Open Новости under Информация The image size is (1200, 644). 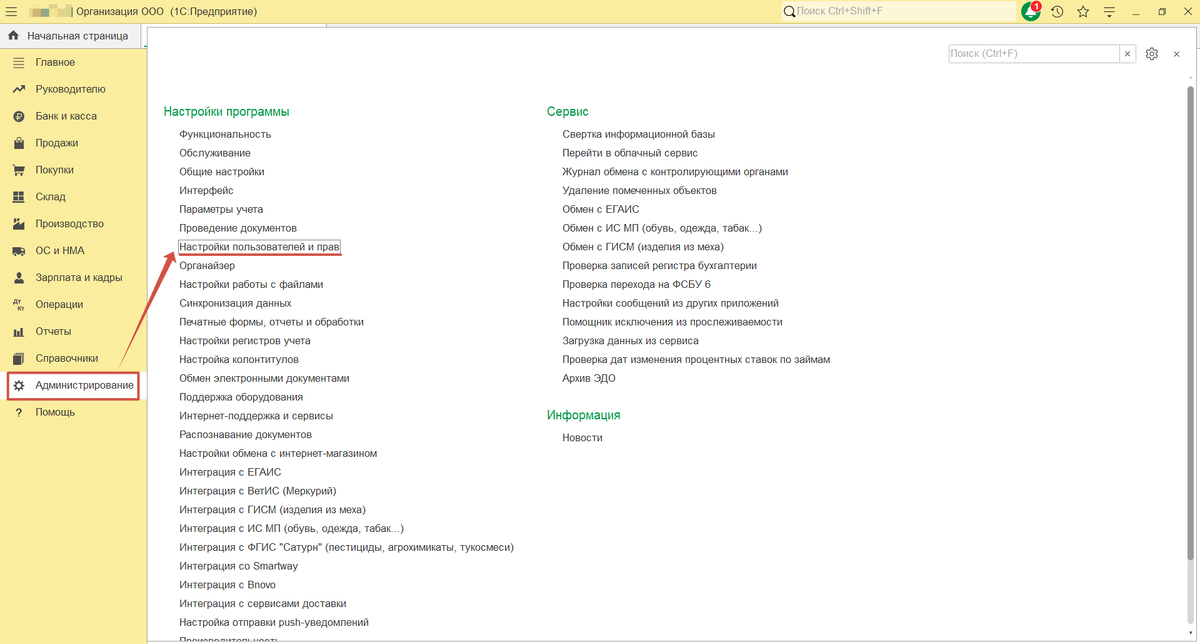[x=582, y=437]
